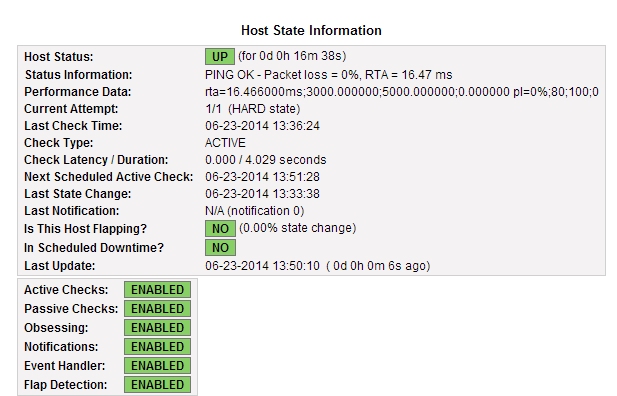Click the Host Status label
This screenshot has width=617, height=396.
coord(59,57)
